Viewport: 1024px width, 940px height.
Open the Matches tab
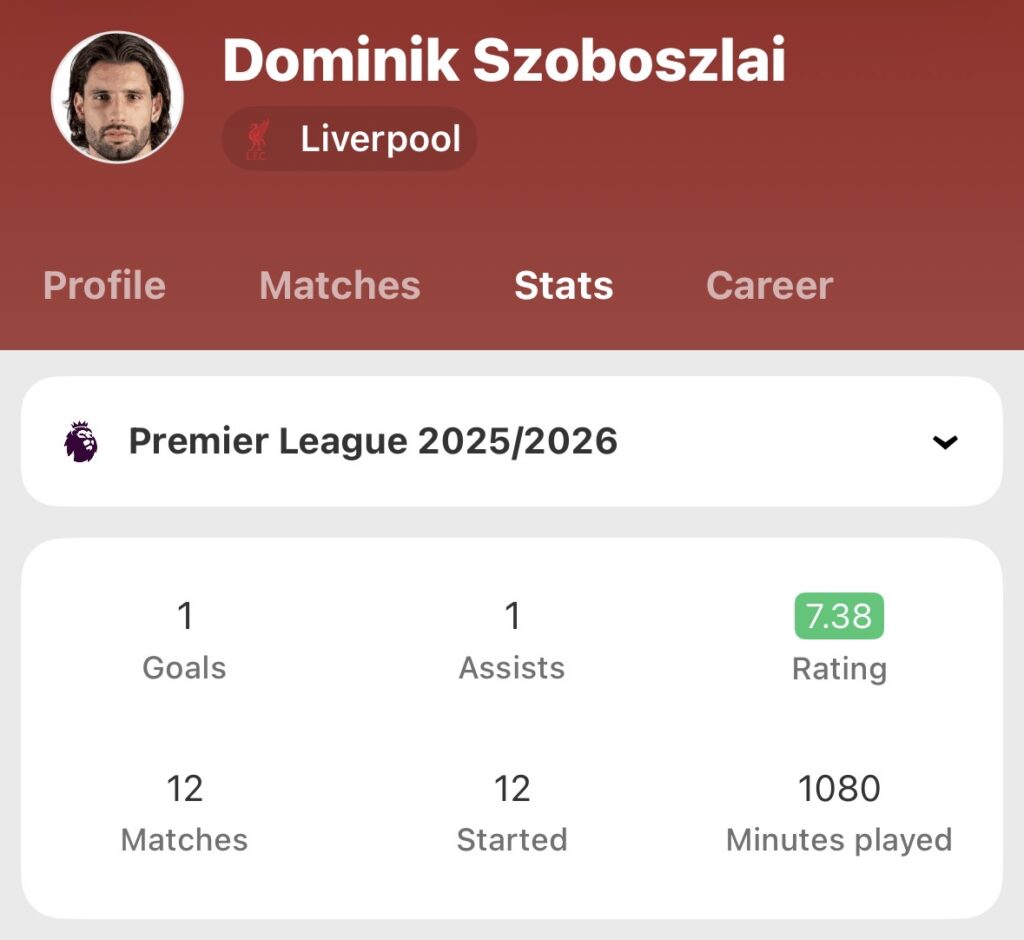click(340, 286)
